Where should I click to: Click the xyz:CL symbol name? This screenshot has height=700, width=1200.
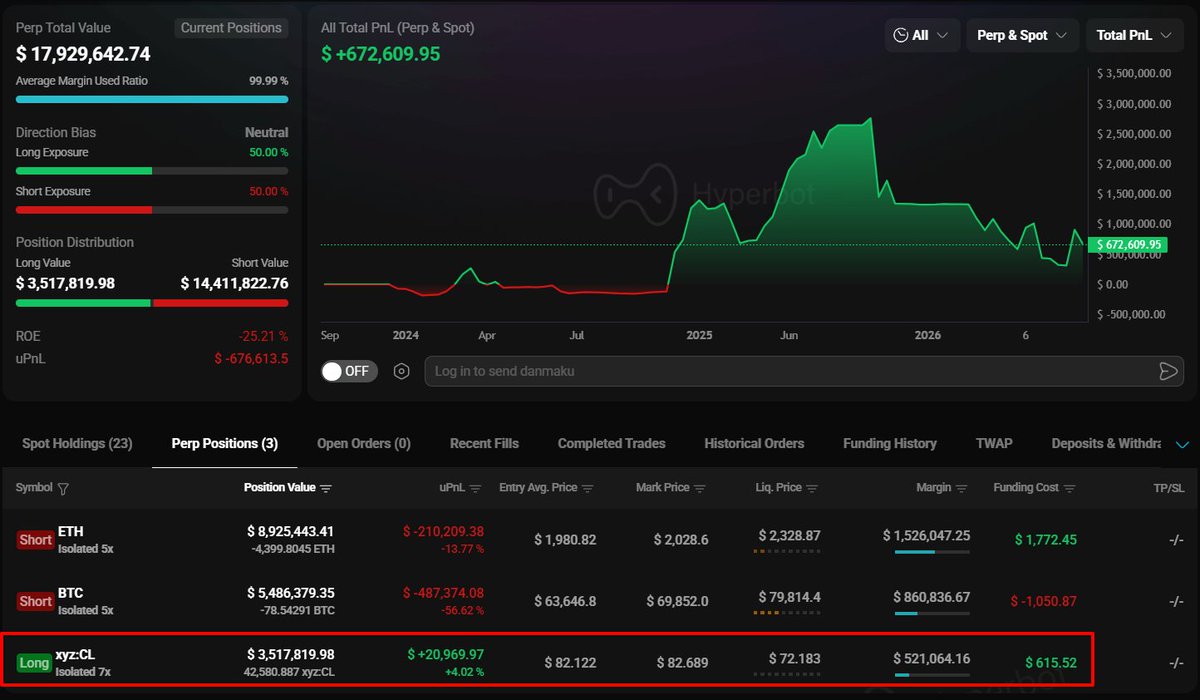(75, 655)
